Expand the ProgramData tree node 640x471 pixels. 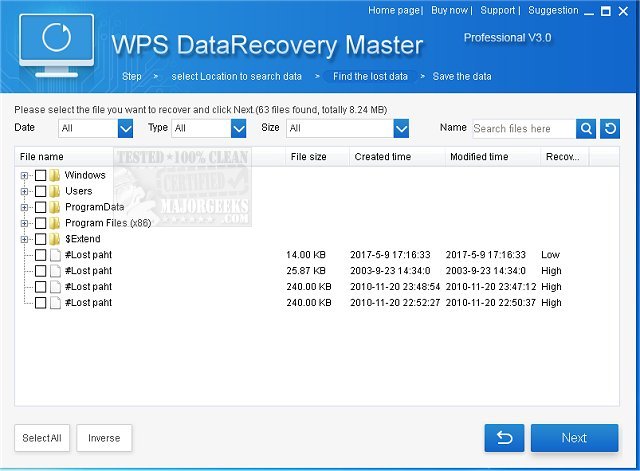point(24,207)
